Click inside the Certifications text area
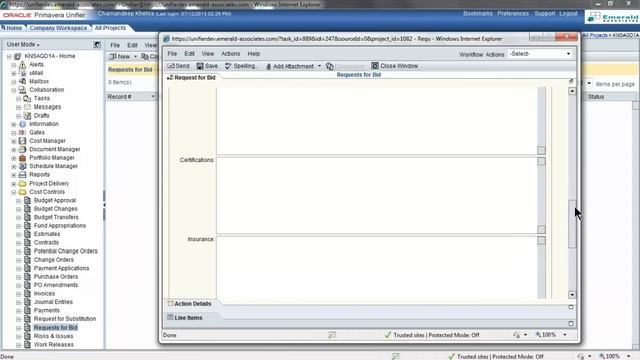 (x=377, y=195)
